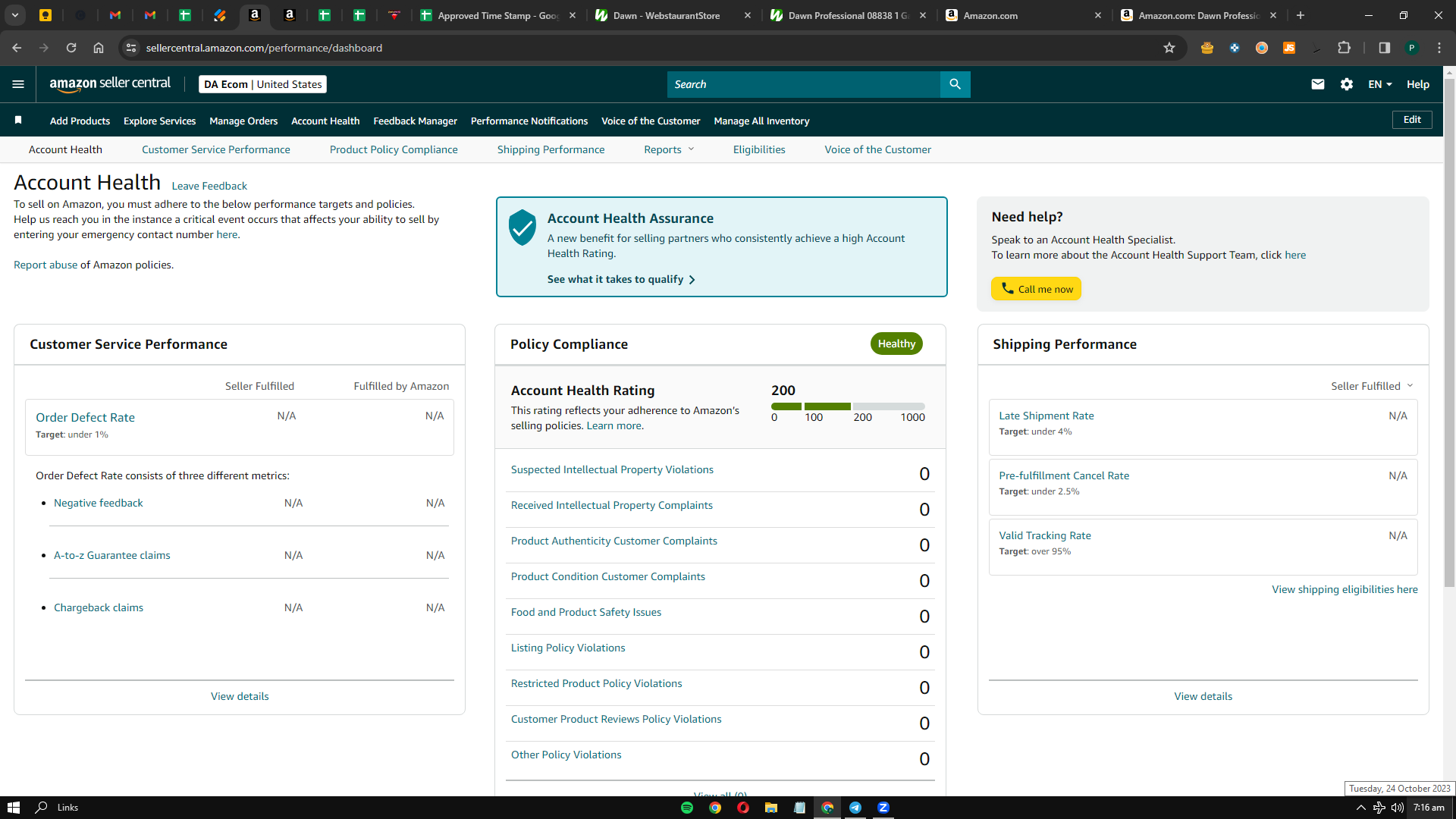Open Suspected Intellectual Property Violations
This screenshot has height=819, width=1456.
pos(612,469)
